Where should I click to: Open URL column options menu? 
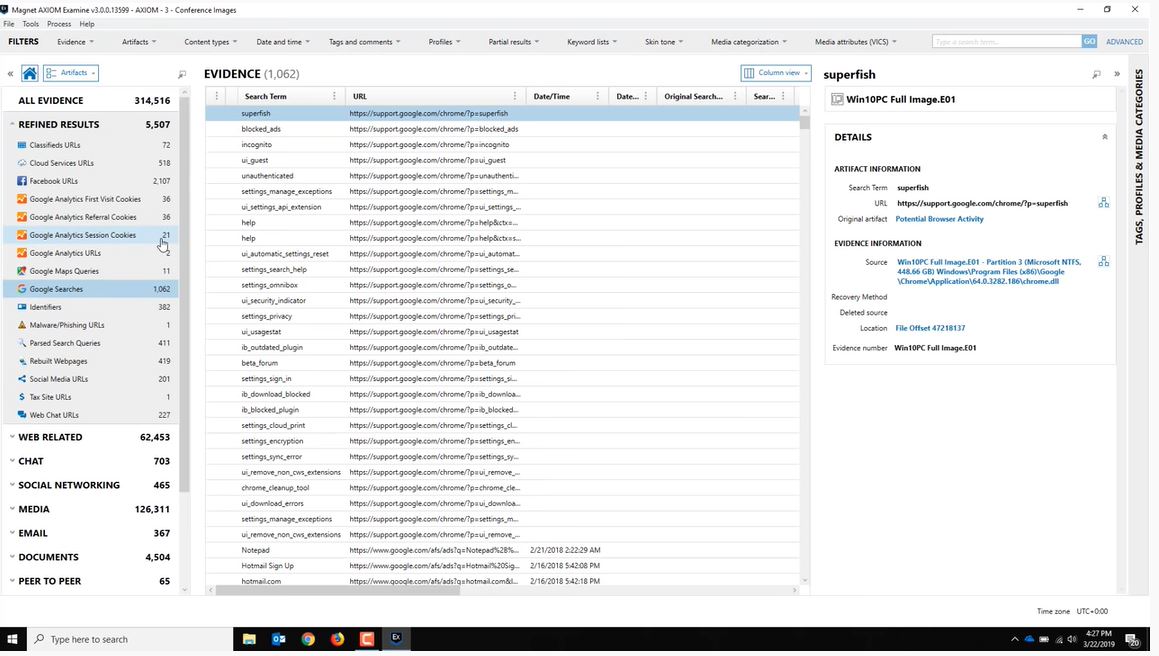point(514,96)
